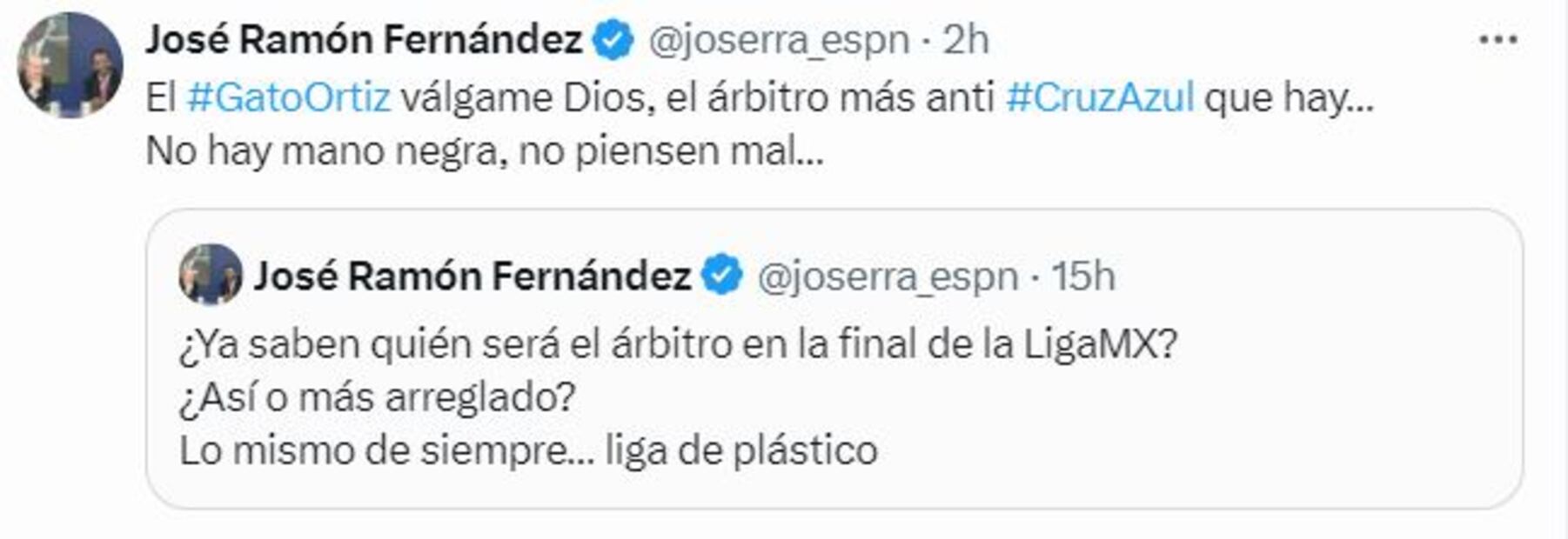Open the #GatoOrtiz hashtag
The height and width of the screenshot is (539, 1568).
(x=288, y=97)
